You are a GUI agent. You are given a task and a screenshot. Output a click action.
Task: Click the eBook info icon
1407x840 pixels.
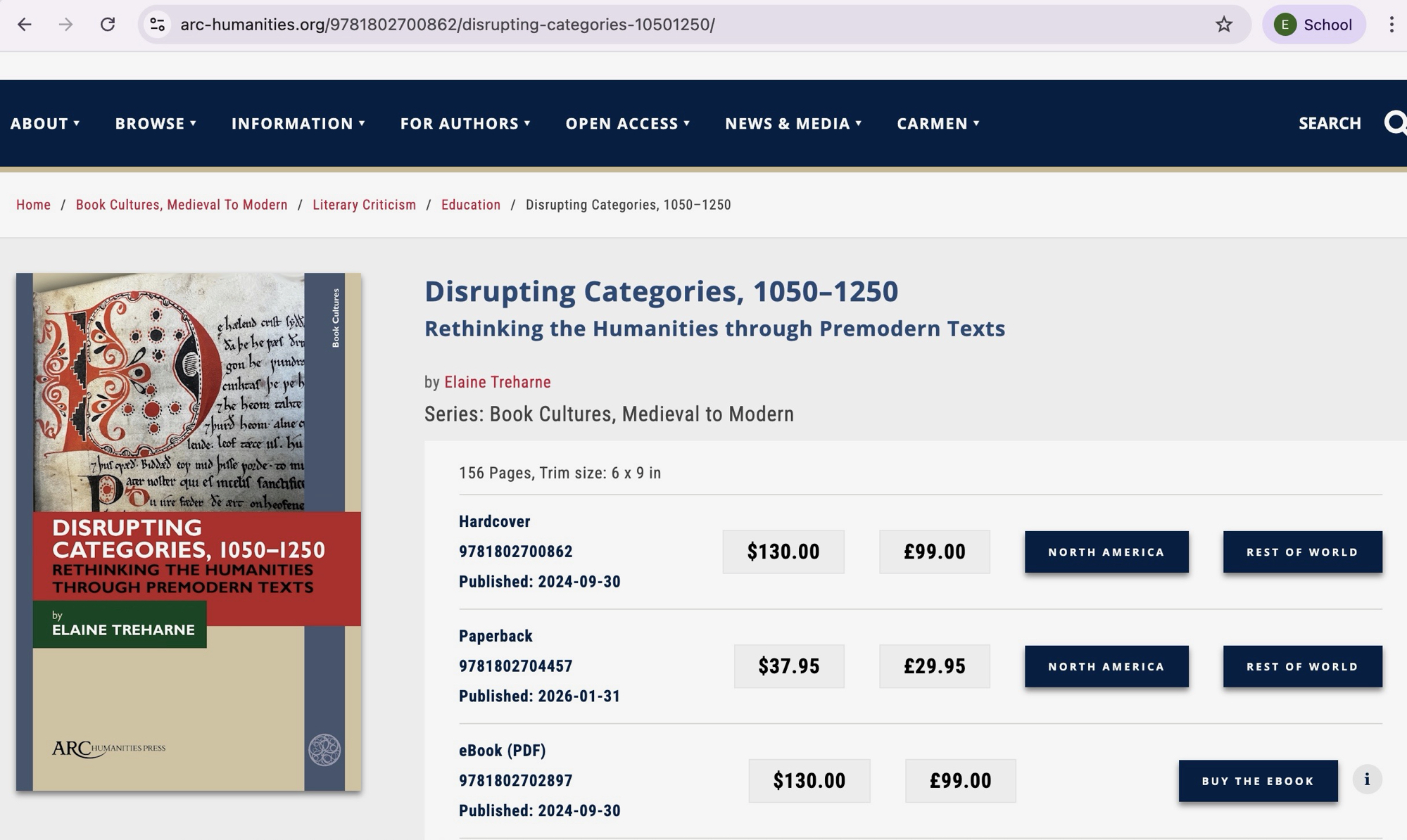tap(1367, 779)
